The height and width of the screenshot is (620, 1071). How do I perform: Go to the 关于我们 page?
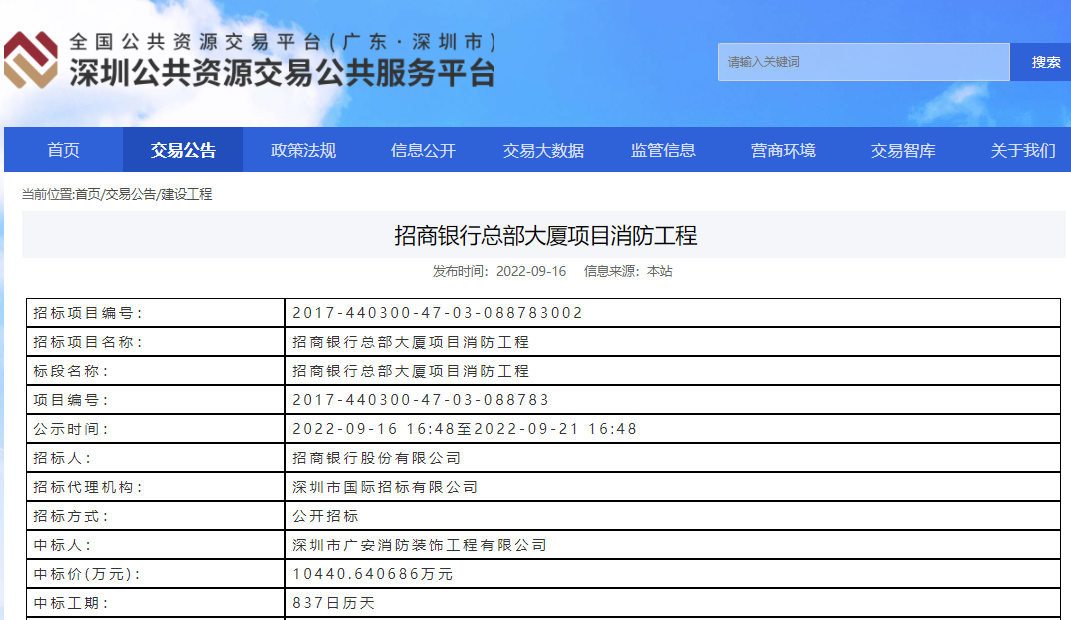pyautogui.click(x=1022, y=150)
